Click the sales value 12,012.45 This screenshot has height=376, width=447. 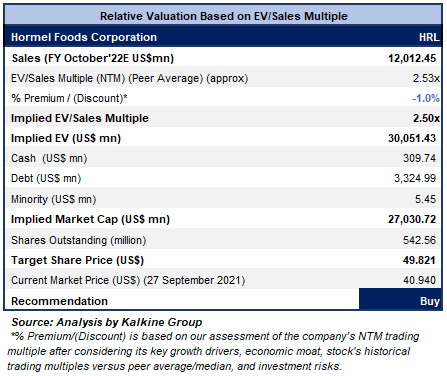click(x=412, y=58)
